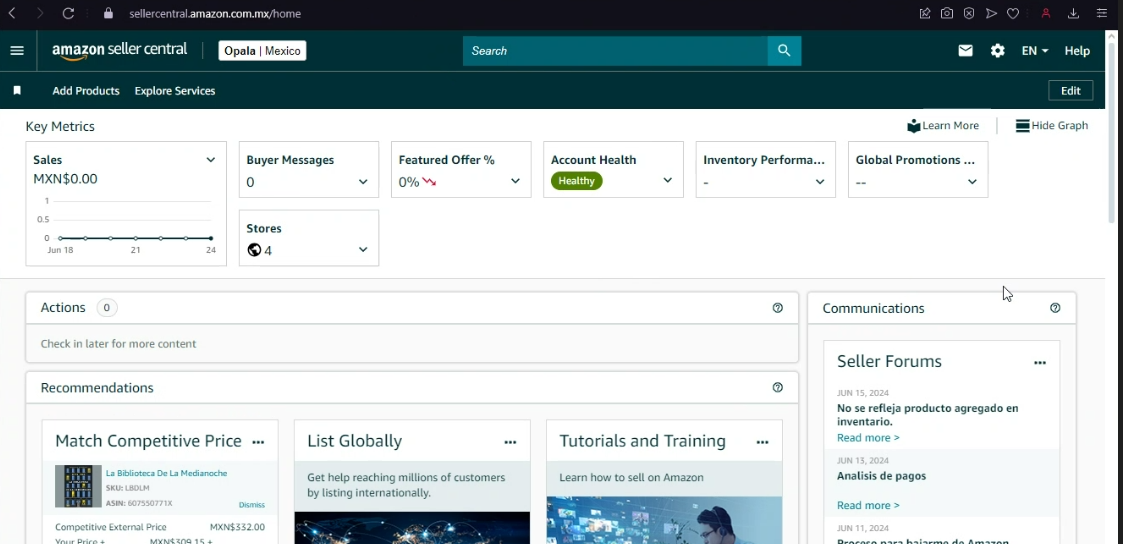
Task: Click the browser address bar URL
Action: point(215,14)
